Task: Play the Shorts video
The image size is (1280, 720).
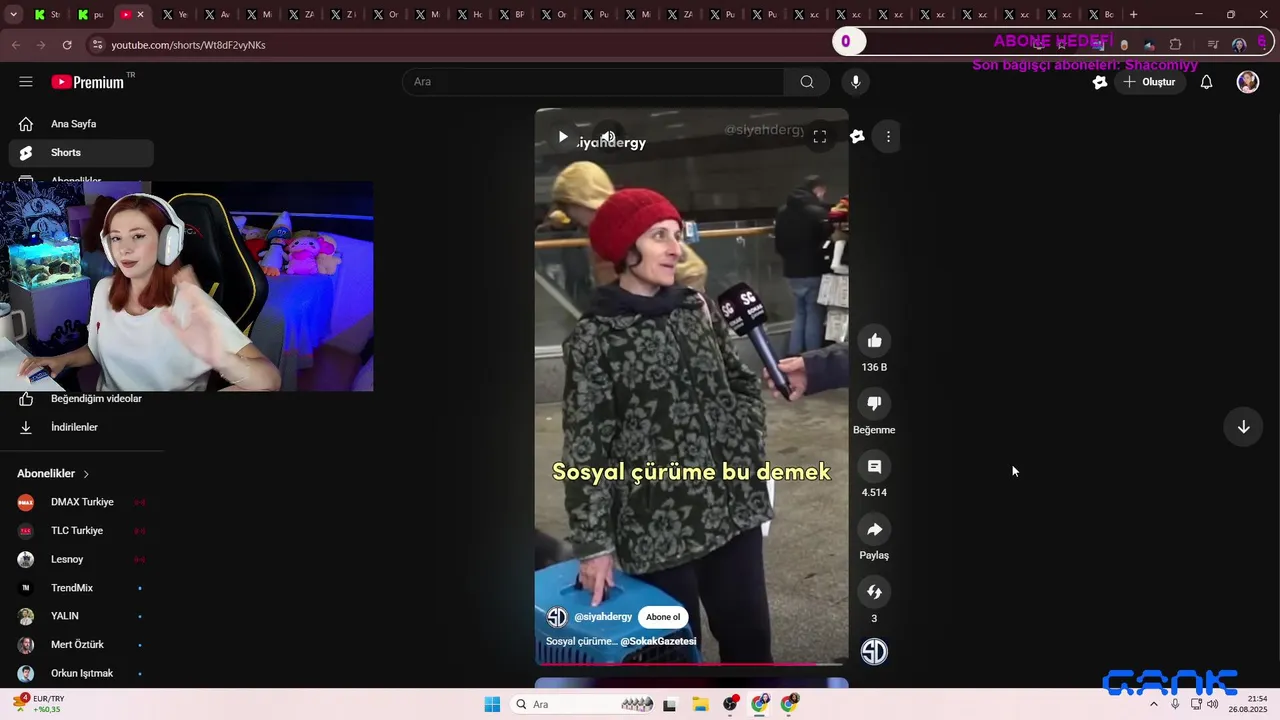Action: 563,137
